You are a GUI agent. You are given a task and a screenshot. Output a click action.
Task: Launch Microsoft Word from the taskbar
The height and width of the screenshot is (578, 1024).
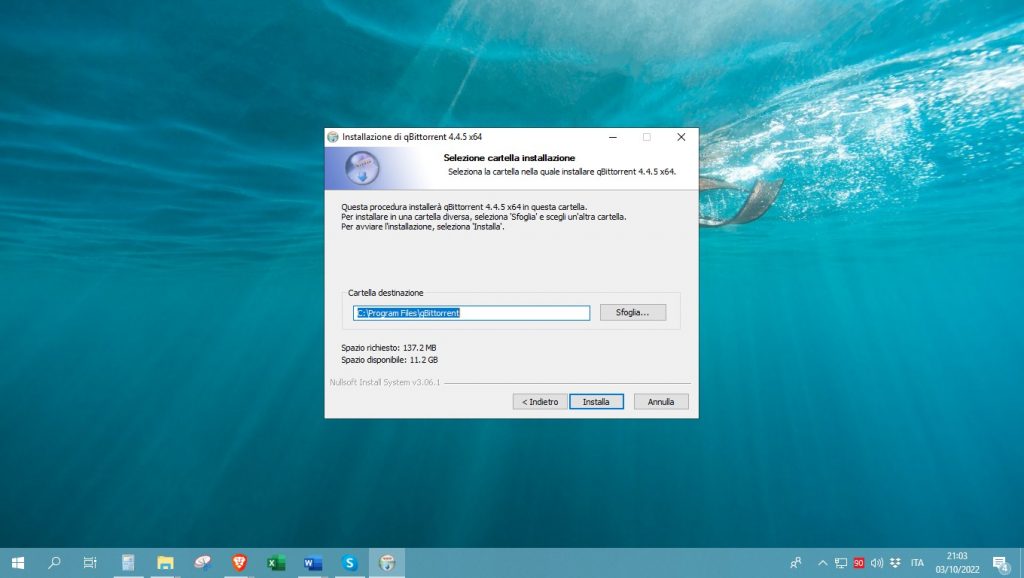[312, 563]
